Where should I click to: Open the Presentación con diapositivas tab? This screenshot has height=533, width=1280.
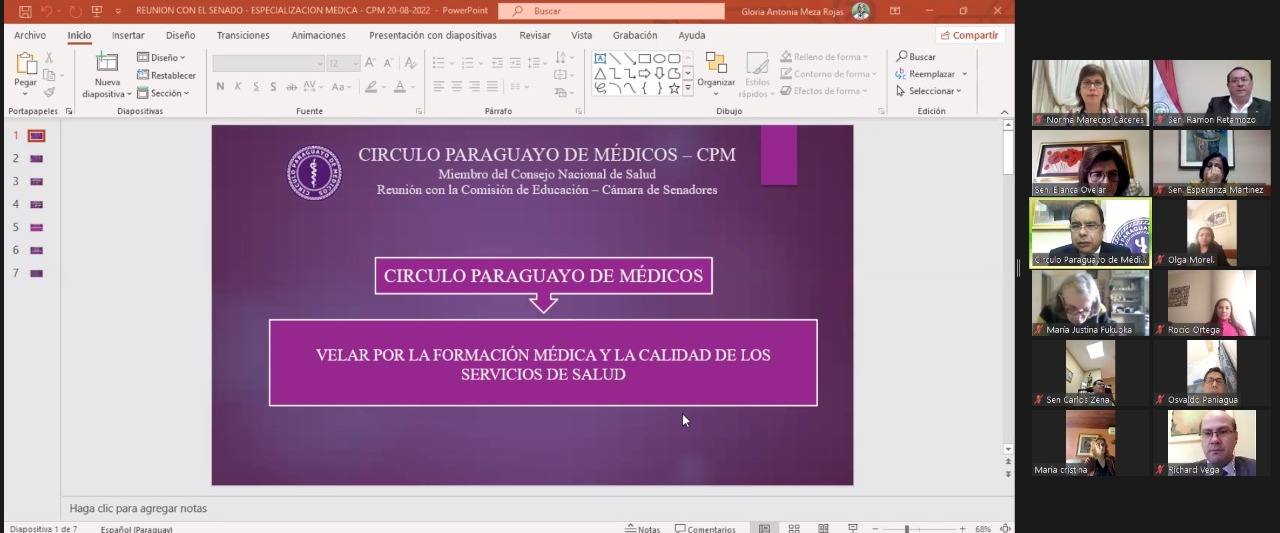[x=433, y=35]
